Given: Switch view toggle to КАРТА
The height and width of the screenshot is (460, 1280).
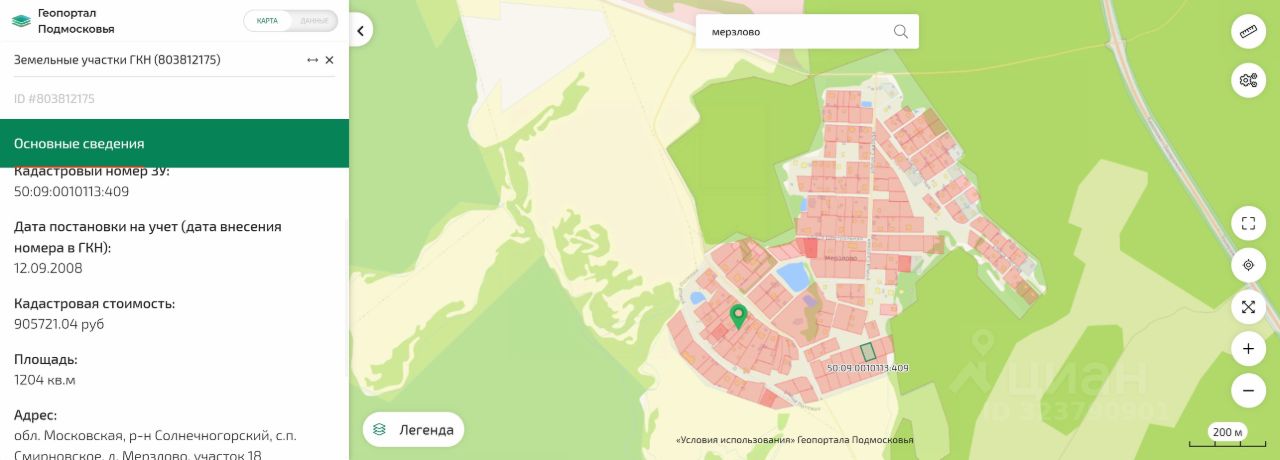Looking at the screenshot, I should (268, 20).
